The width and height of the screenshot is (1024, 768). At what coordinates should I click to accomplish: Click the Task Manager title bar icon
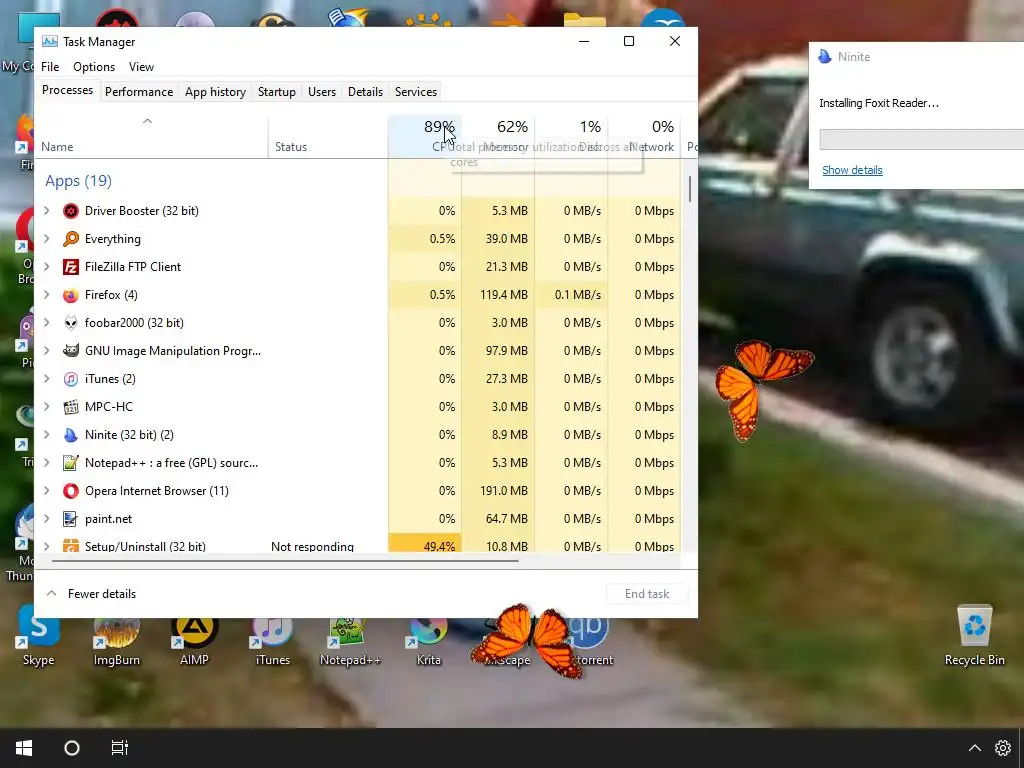(x=50, y=42)
